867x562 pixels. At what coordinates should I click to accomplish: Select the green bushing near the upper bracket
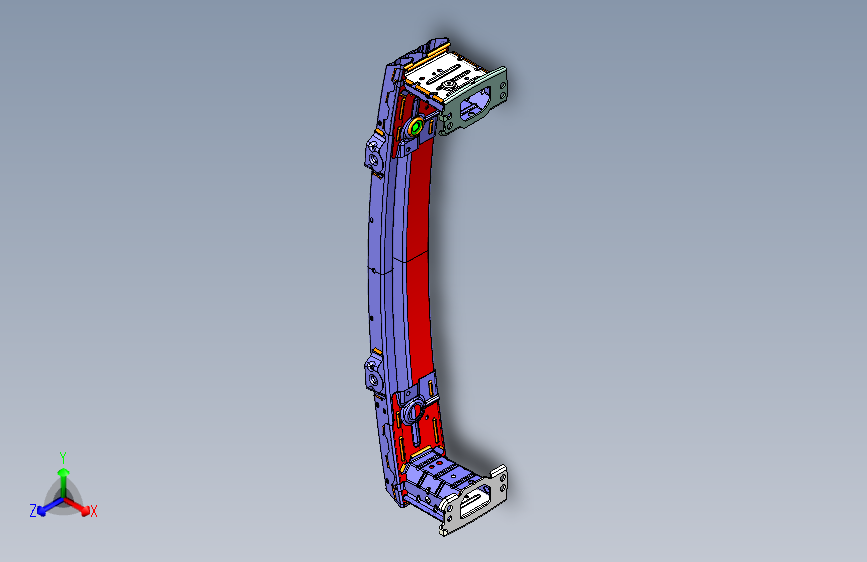click(416, 128)
